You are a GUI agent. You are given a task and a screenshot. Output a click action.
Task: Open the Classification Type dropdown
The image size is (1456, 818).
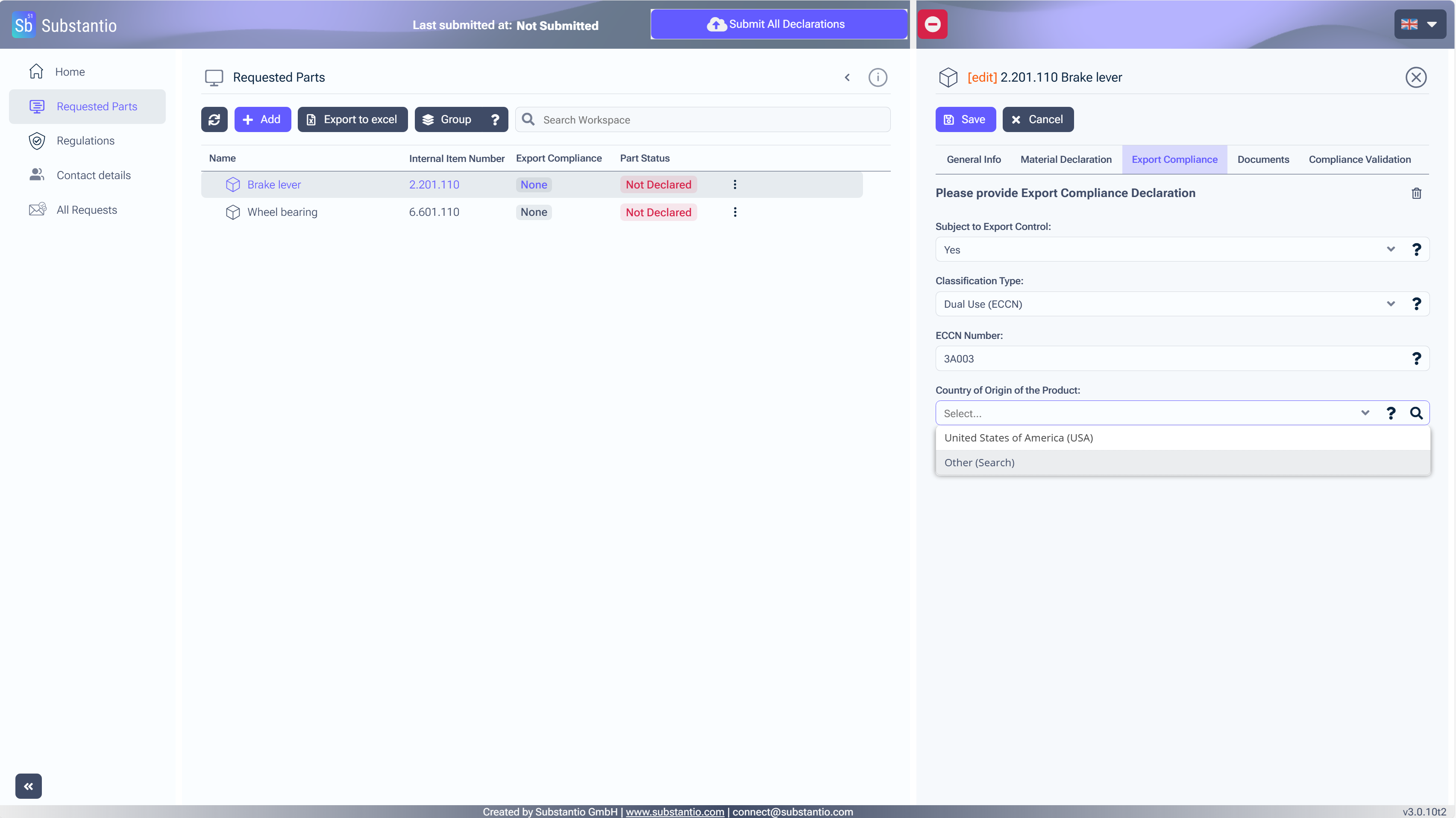click(1391, 304)
